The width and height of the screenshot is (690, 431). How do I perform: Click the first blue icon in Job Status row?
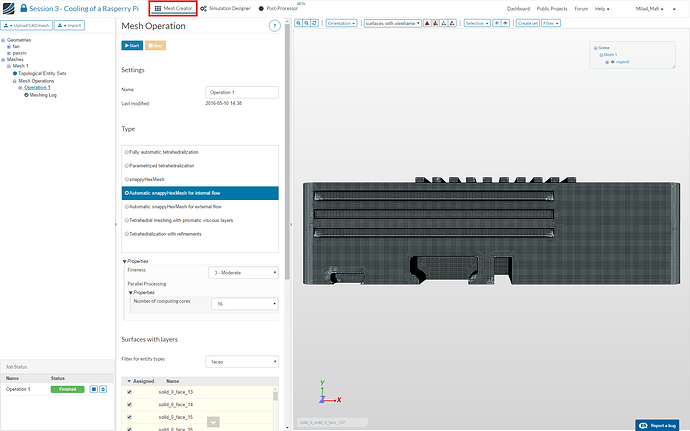point(93,388)
